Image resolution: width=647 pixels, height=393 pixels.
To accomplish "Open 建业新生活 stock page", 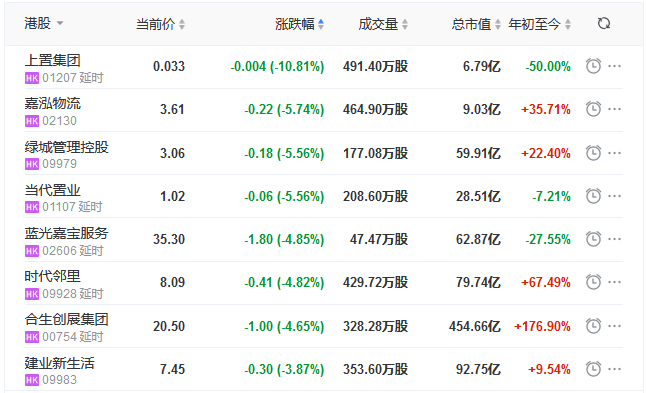I will pos(59,363).
